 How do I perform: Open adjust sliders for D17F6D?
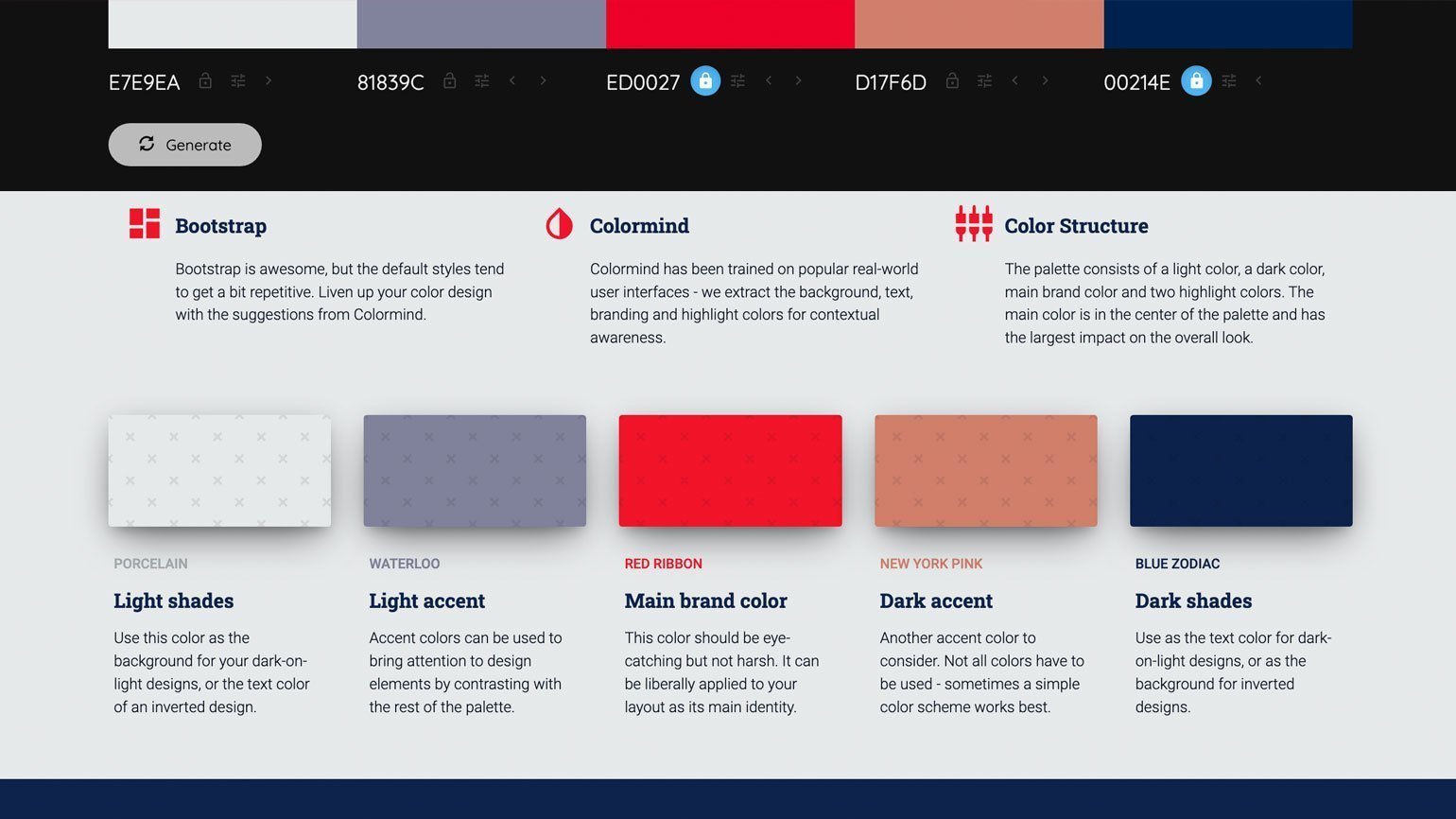point(984,81)
